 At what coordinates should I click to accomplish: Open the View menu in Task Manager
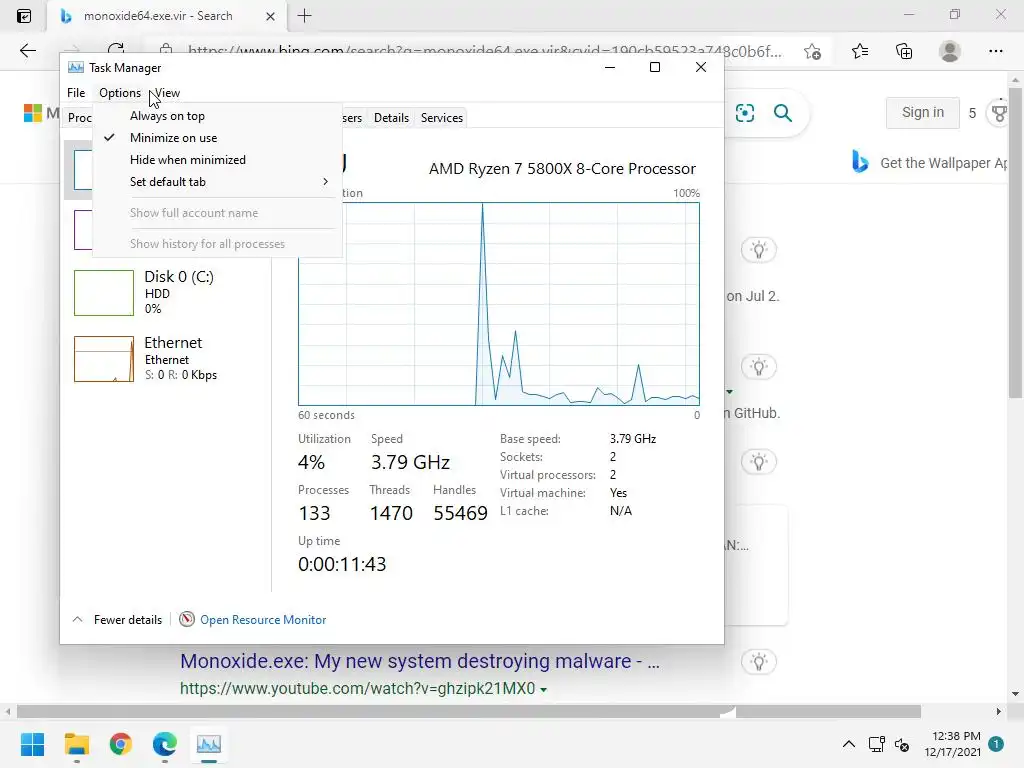(167, 93)
